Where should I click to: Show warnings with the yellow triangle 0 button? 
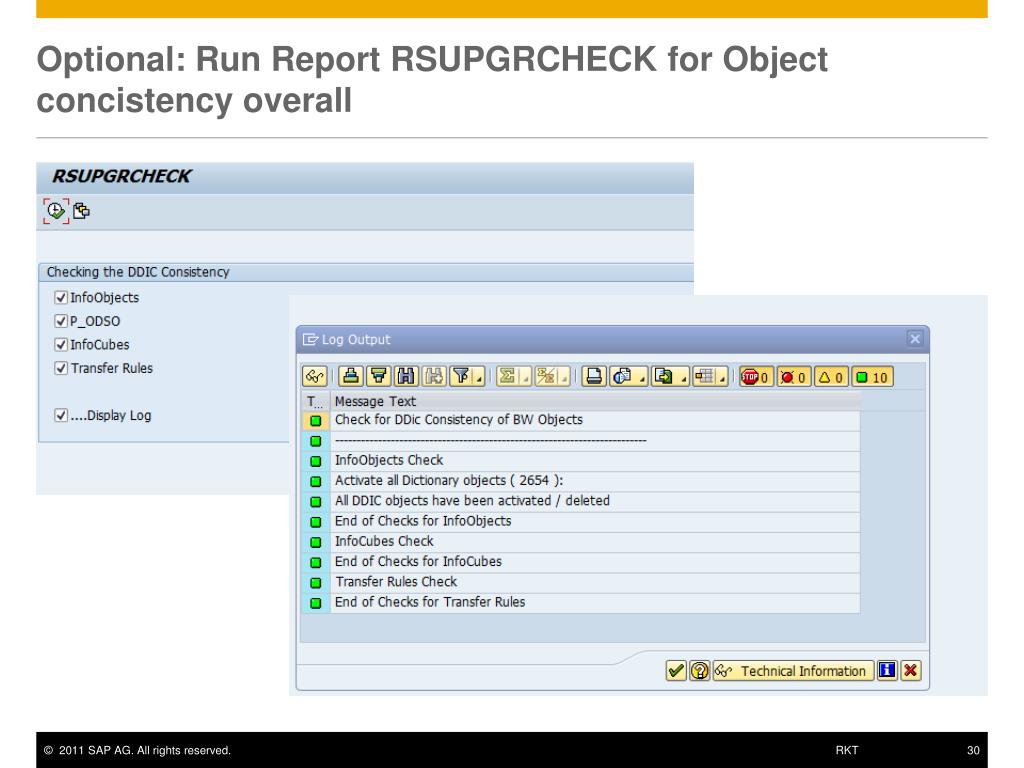(831, 377)
